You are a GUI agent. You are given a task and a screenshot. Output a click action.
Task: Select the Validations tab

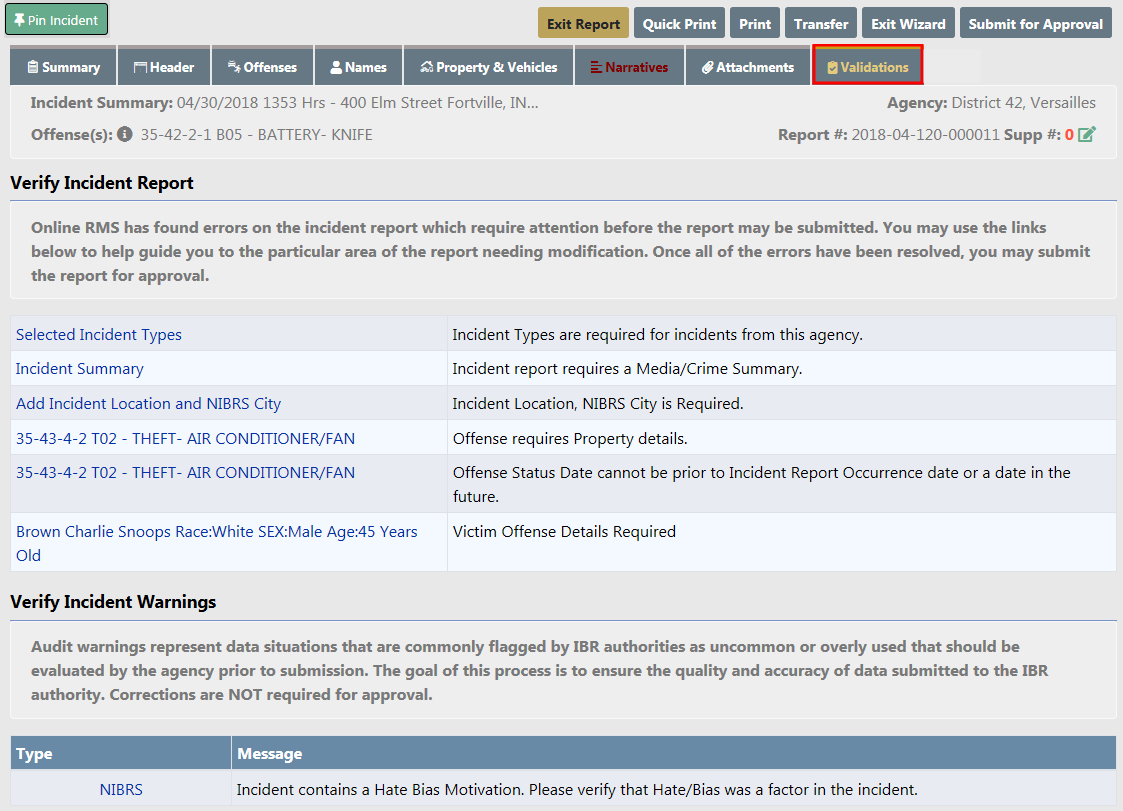coord(867,67)
